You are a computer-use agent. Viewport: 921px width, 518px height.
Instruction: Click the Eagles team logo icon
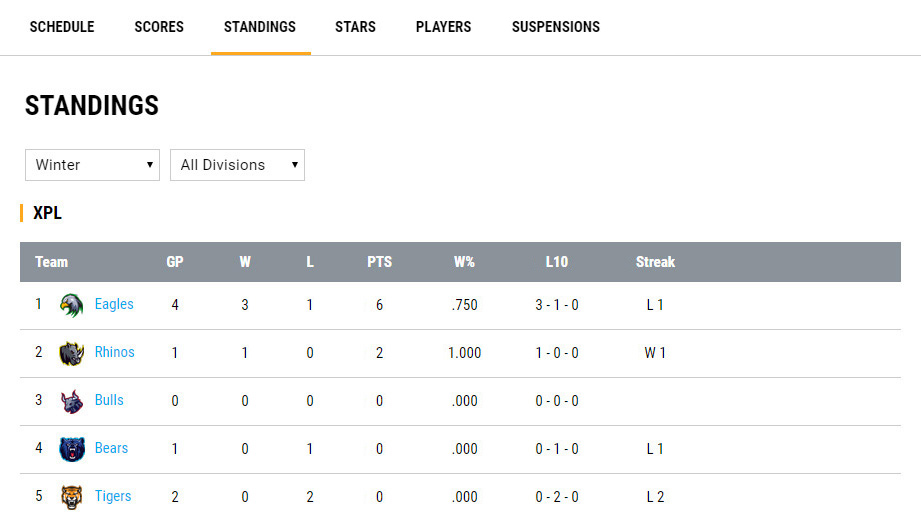click(x=71, y=305)
